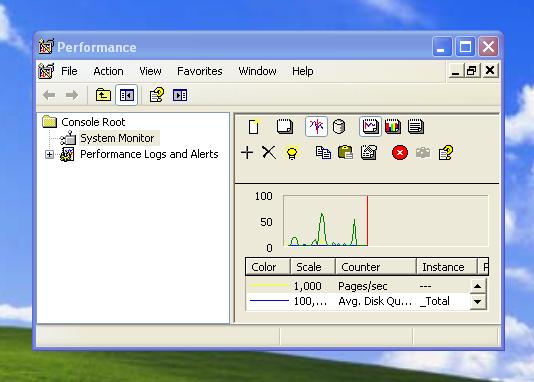Viewport: 534px width, 382px height.
Task: Select the Pages/sec counter row
Action: click(x=358, y=286)
